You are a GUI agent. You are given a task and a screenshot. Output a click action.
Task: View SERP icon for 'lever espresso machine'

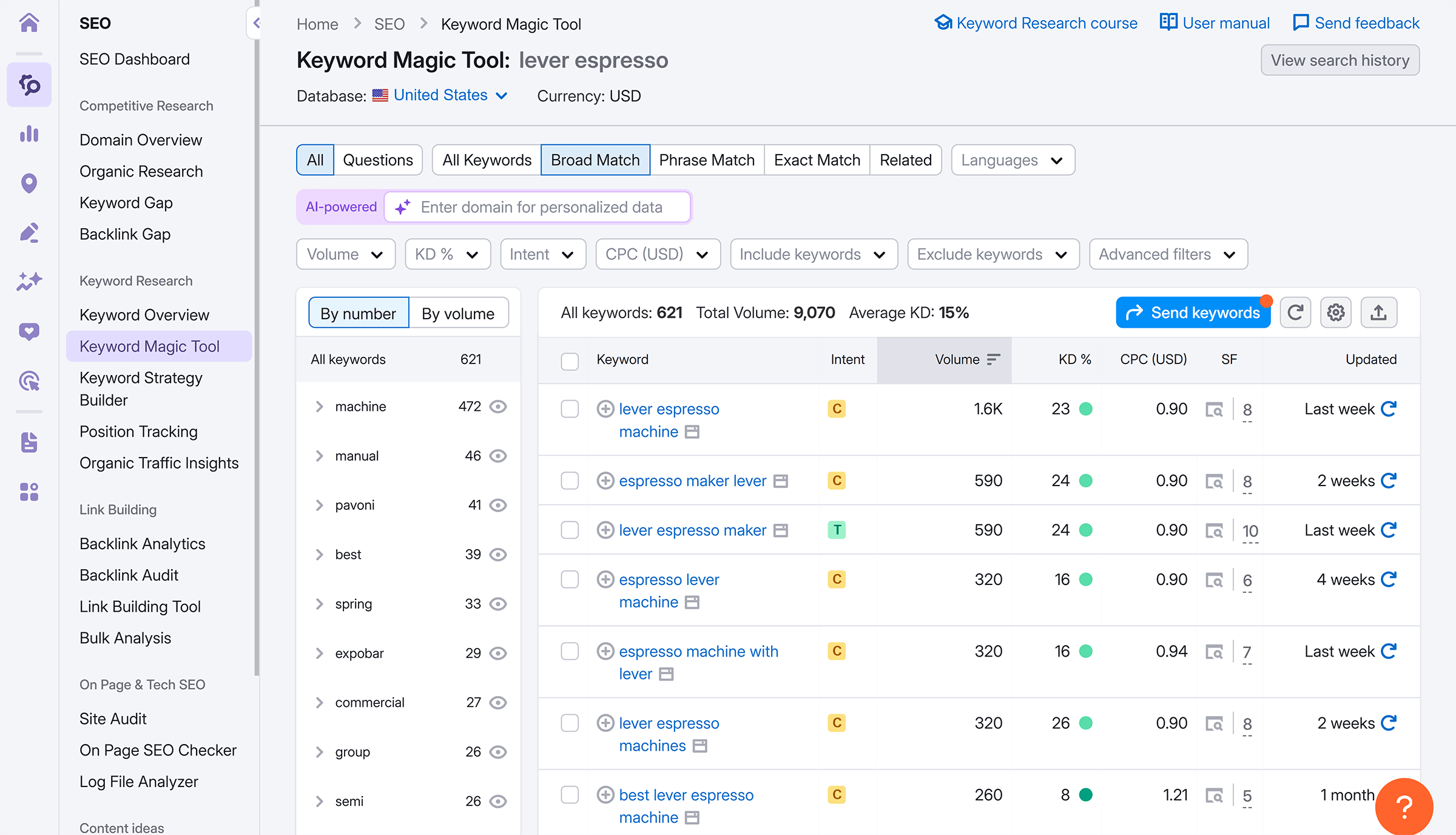(1214, 410)
